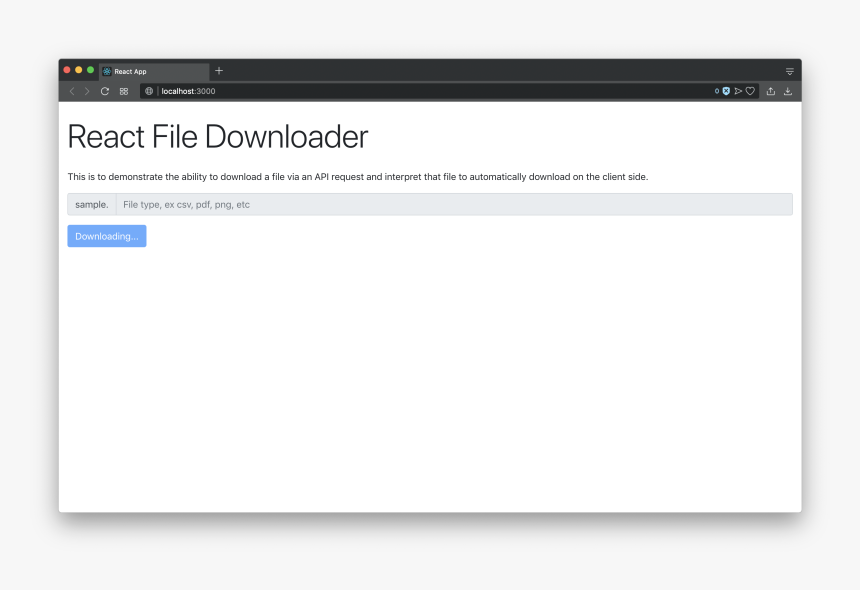The height and width of the screenshot is (590, 860).
Task: Reload the localhost page
Action: (x=105, y=91)
